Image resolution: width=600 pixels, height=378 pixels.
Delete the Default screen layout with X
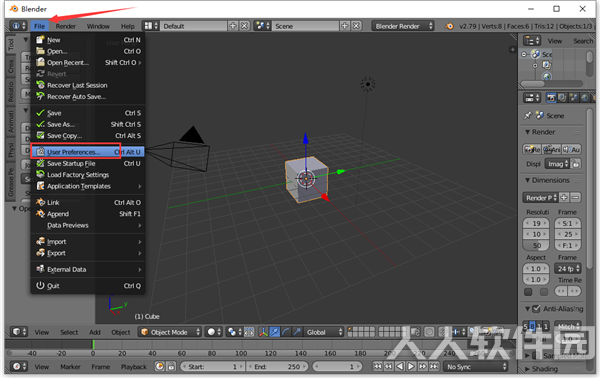click(244, 26)
